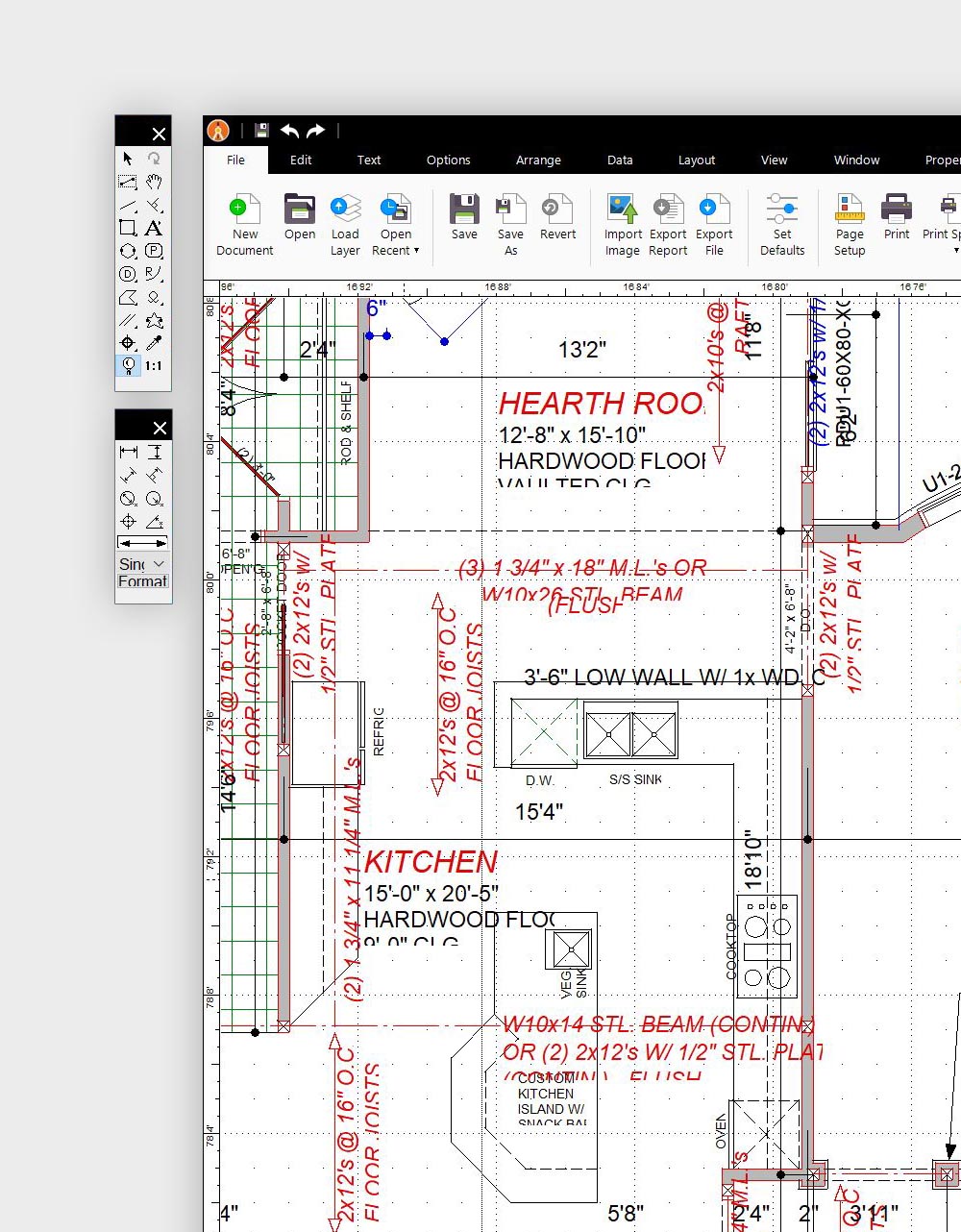Viewport: 961px width, 1232px height.
Task: Select the radius dimension tool
Action: (154, 498)
